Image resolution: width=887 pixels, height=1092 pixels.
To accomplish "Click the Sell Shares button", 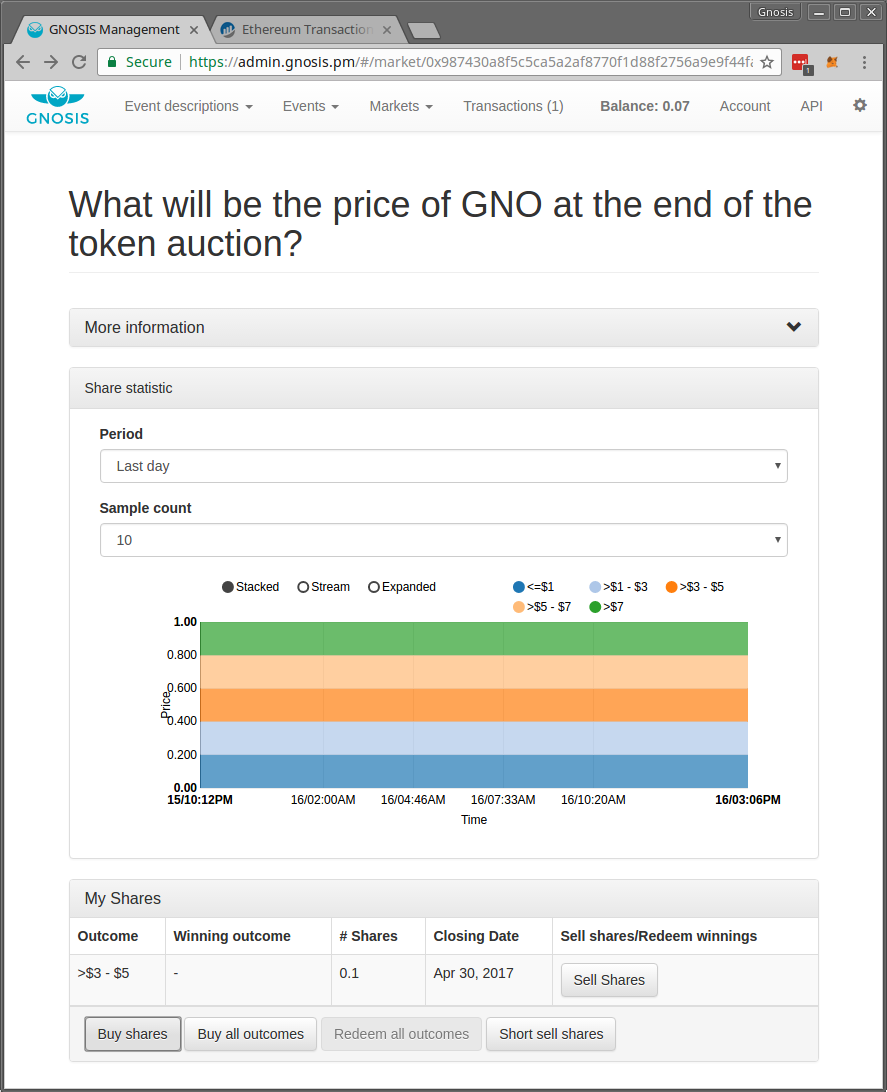I will 609,980.
